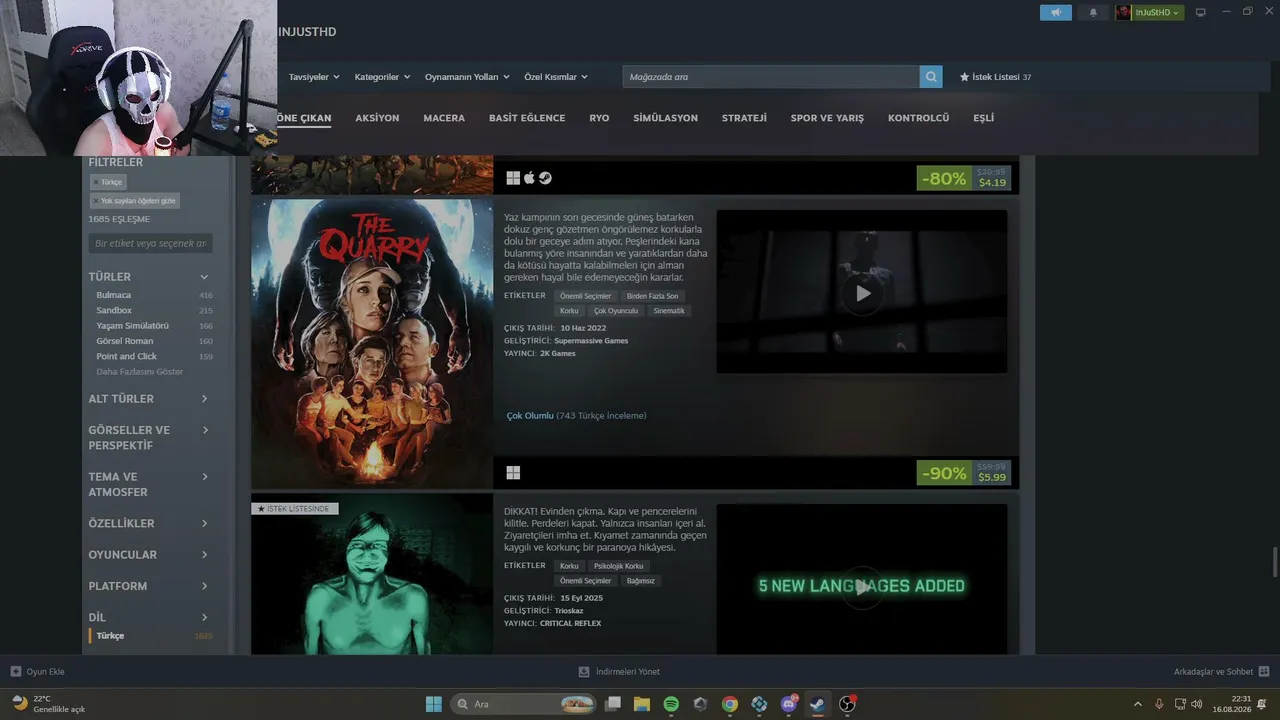Open Steam announcements megaphone button
1280x720 pixels.
[x=1056, y=13]
